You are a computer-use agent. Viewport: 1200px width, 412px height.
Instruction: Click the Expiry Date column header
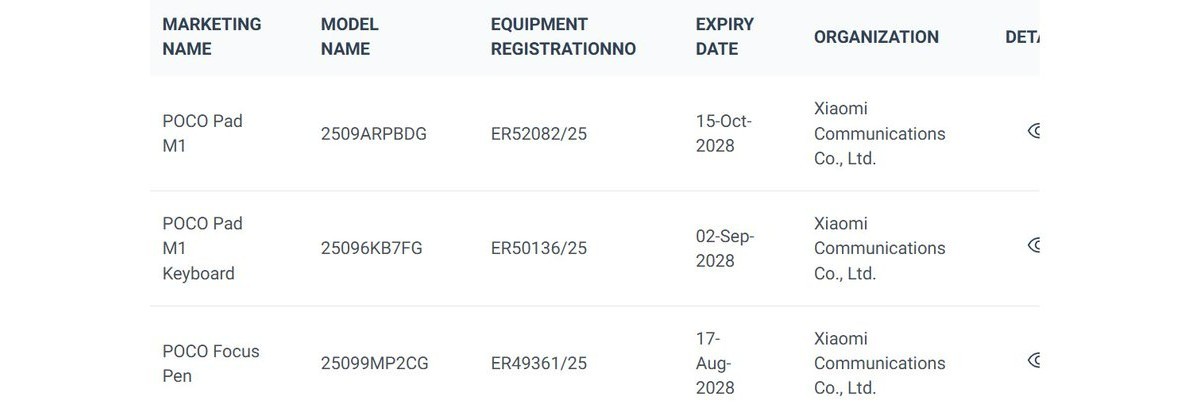tap(724, 37)
